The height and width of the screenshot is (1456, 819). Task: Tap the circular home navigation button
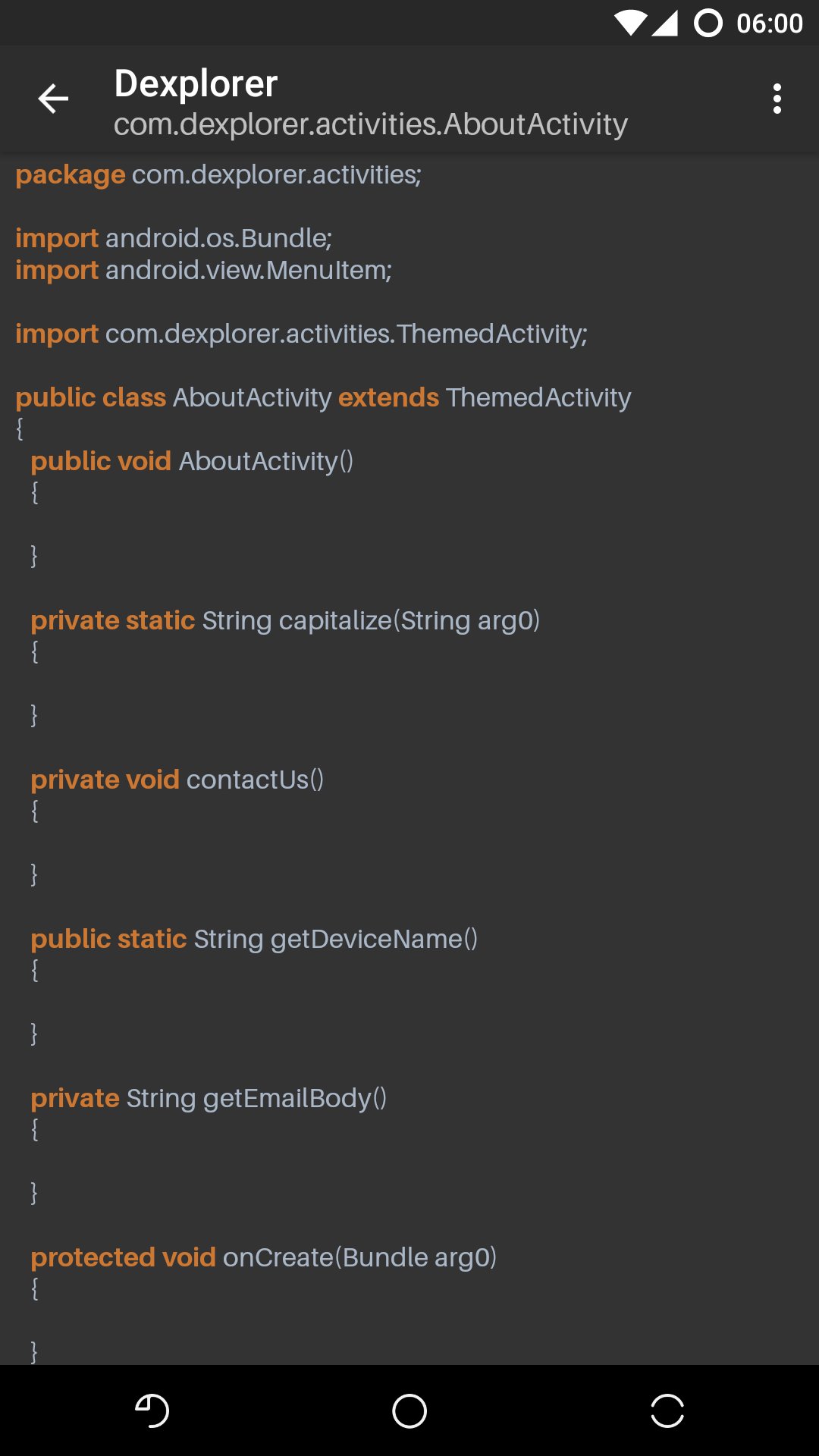(x=409, y=1410)
